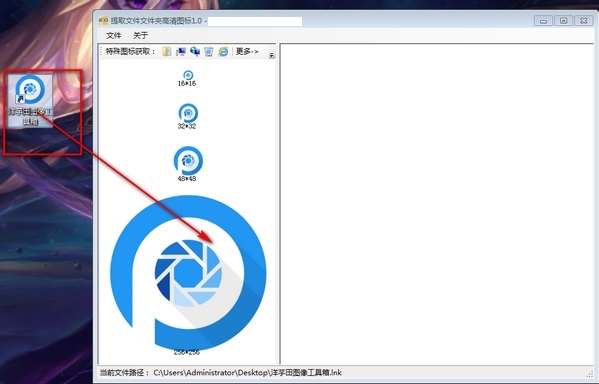Select the 256*256 large icon preview
599x384 pixels.
[x=188, y=273]
